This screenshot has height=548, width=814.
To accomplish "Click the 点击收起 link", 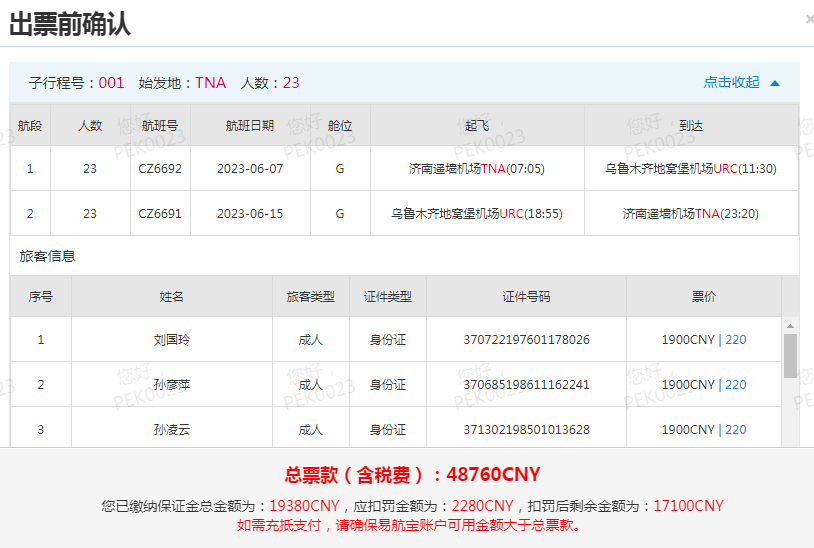I will pos(731,83).
